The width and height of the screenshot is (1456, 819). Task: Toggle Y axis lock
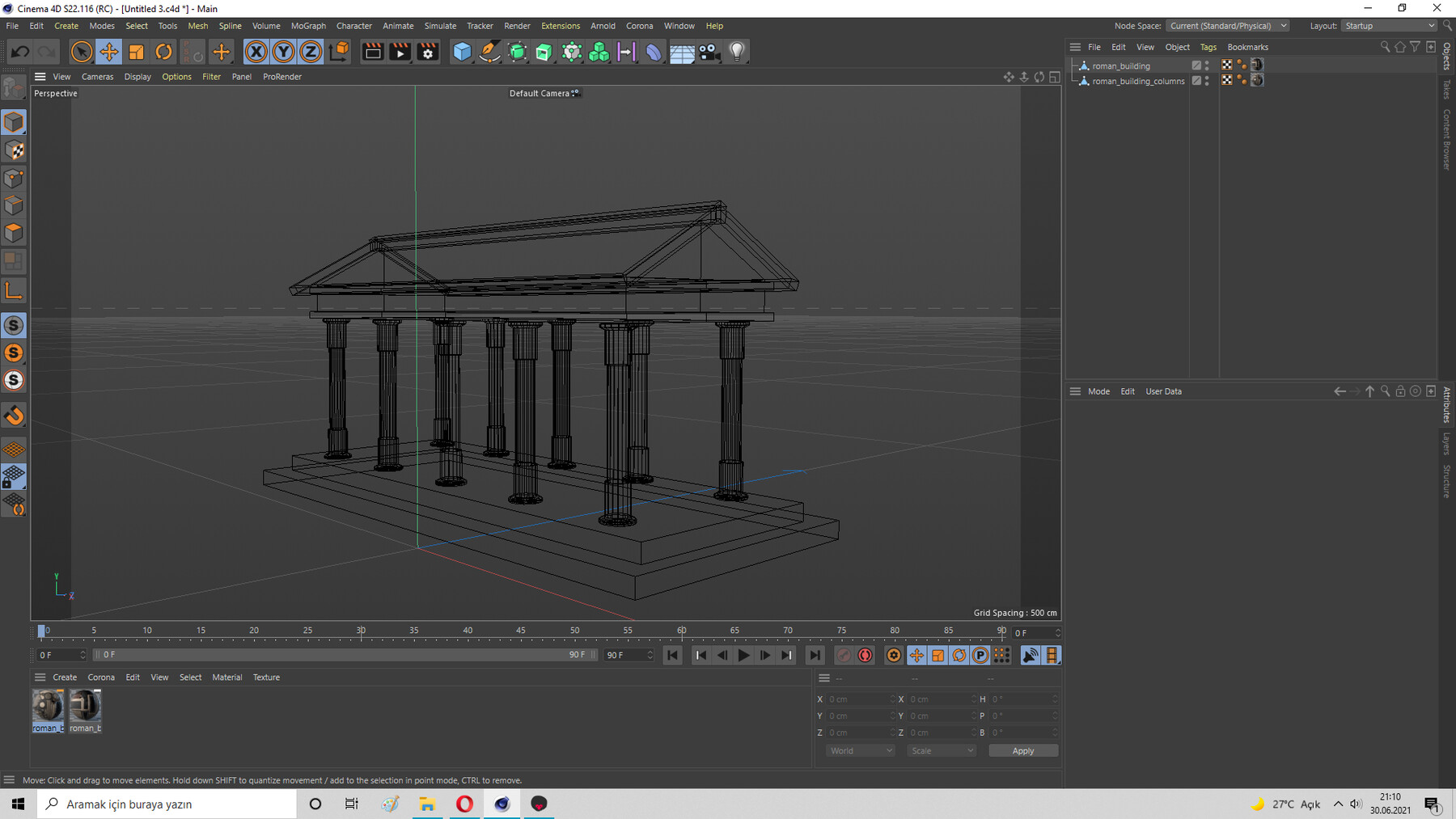pyautogui.click(x=283, y=52)
